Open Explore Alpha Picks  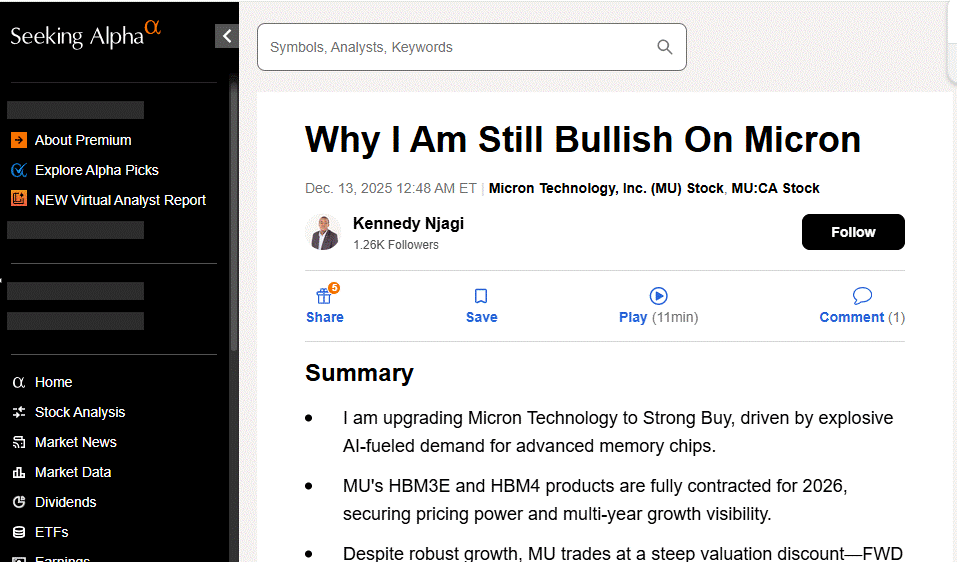(x=96, y=170)
